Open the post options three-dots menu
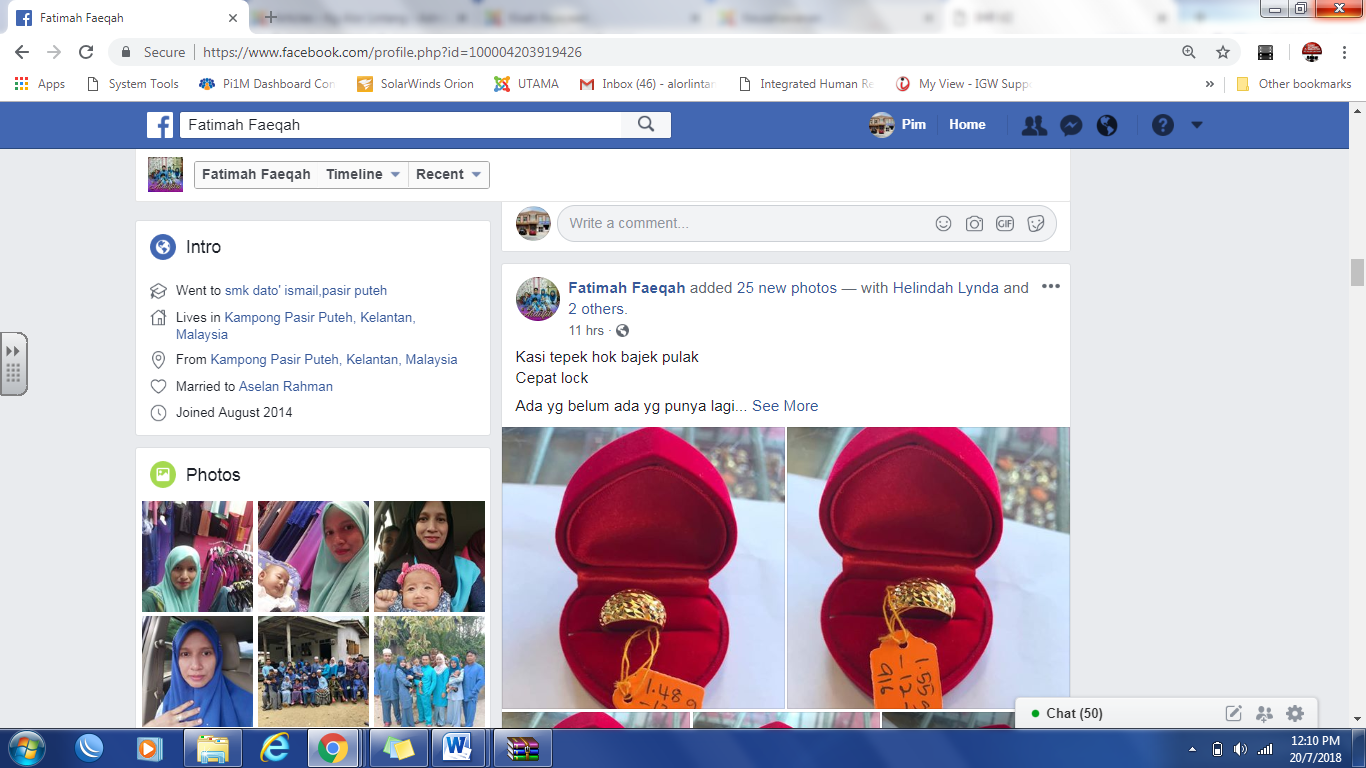1366x768 pixels. coord(1050,287)
